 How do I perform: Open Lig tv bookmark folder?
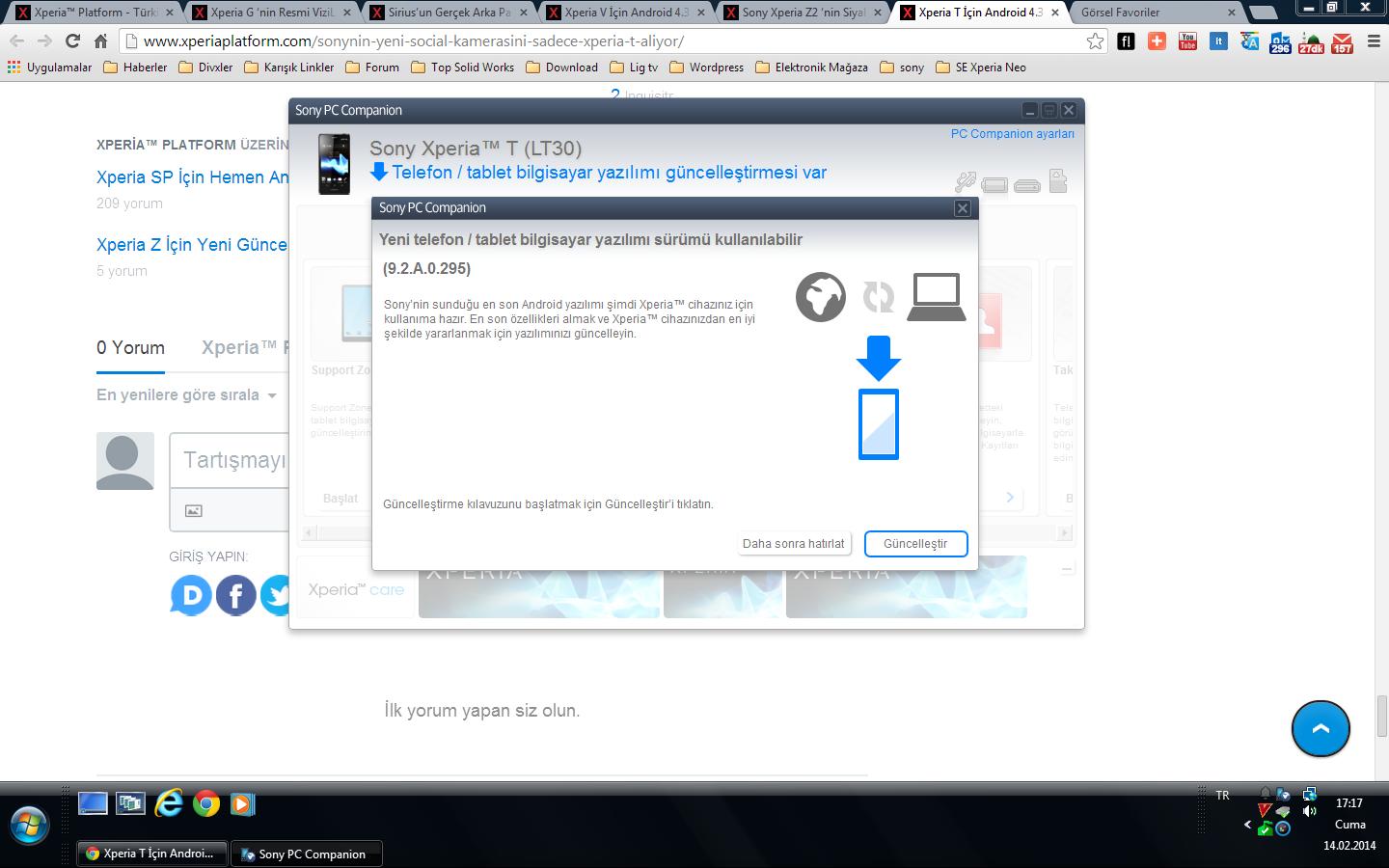[x=634, y=68]
